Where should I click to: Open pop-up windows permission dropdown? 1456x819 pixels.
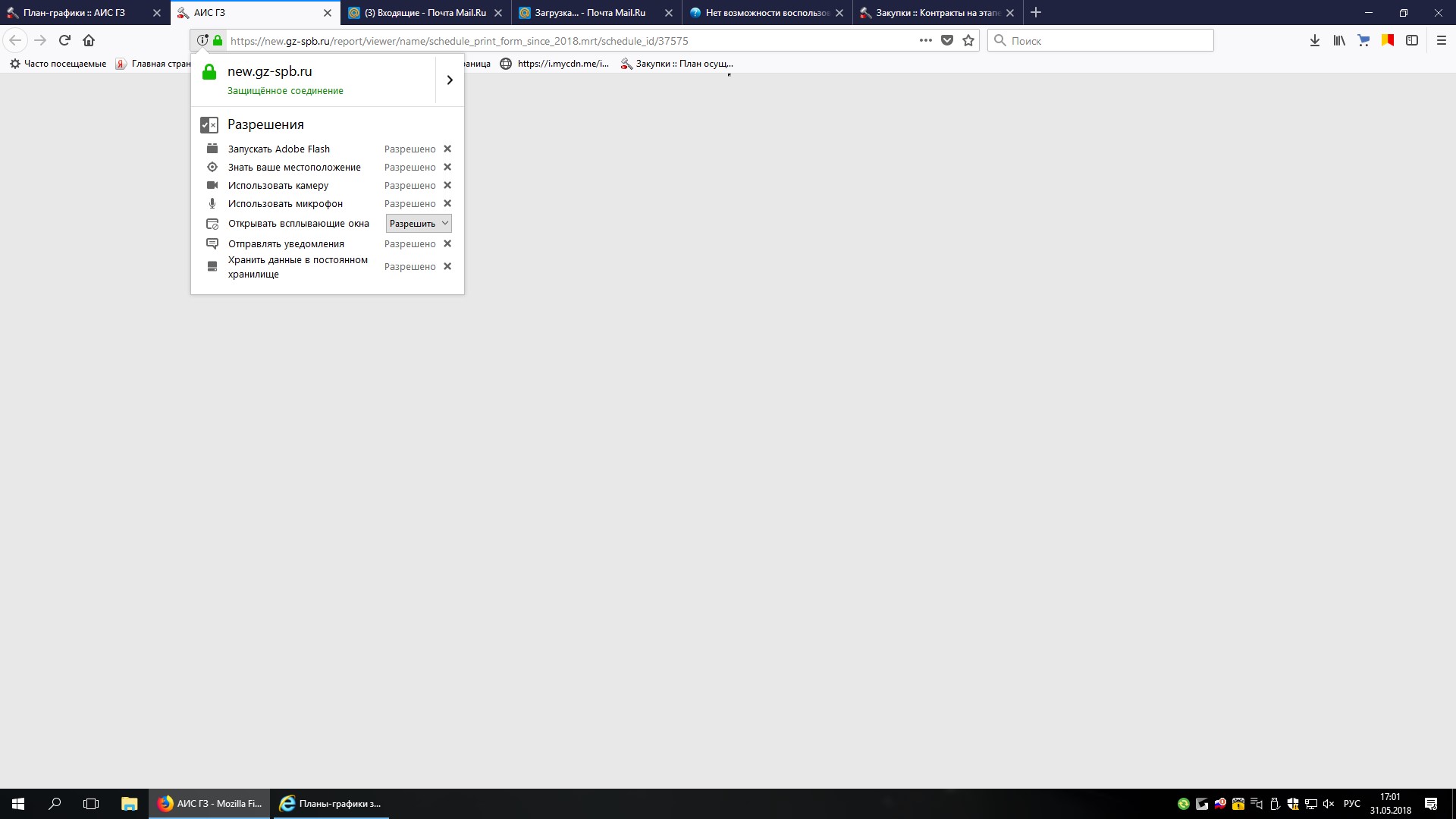pos(419,224)
